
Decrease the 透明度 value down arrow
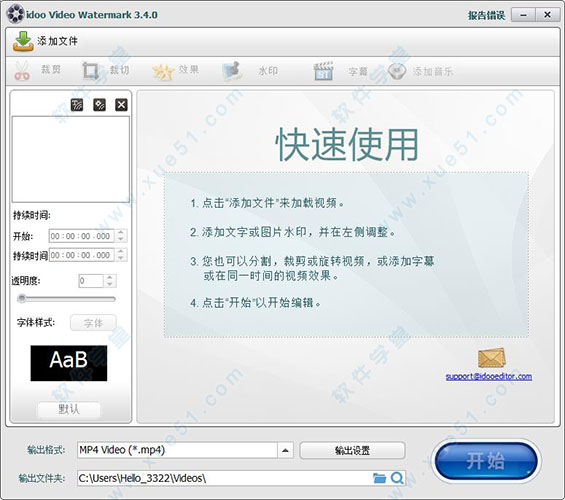coord(110,284)
